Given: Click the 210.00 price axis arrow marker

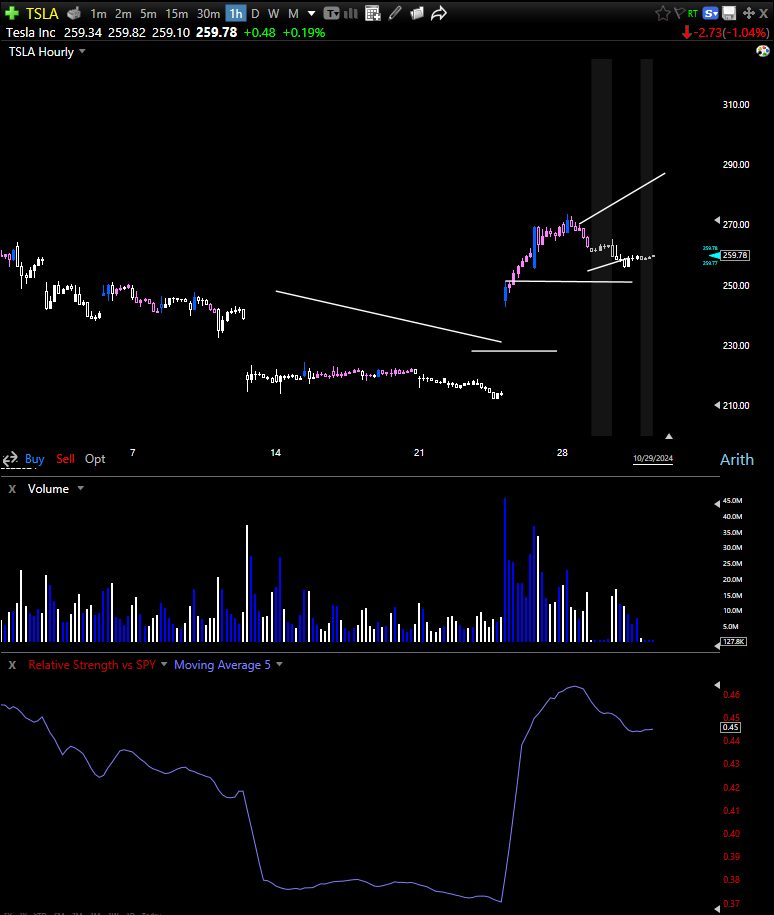Looking at the screenshot, I should click(x=717, y=405).
